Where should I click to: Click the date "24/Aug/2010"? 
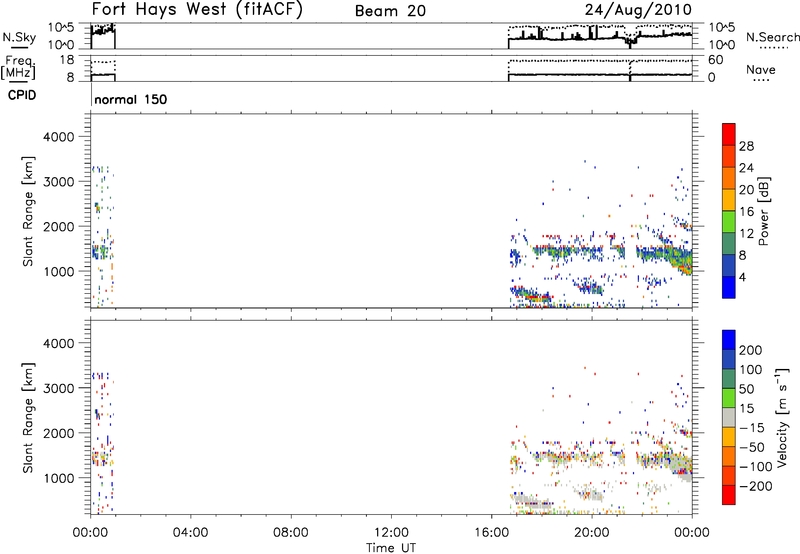point(638,10)
